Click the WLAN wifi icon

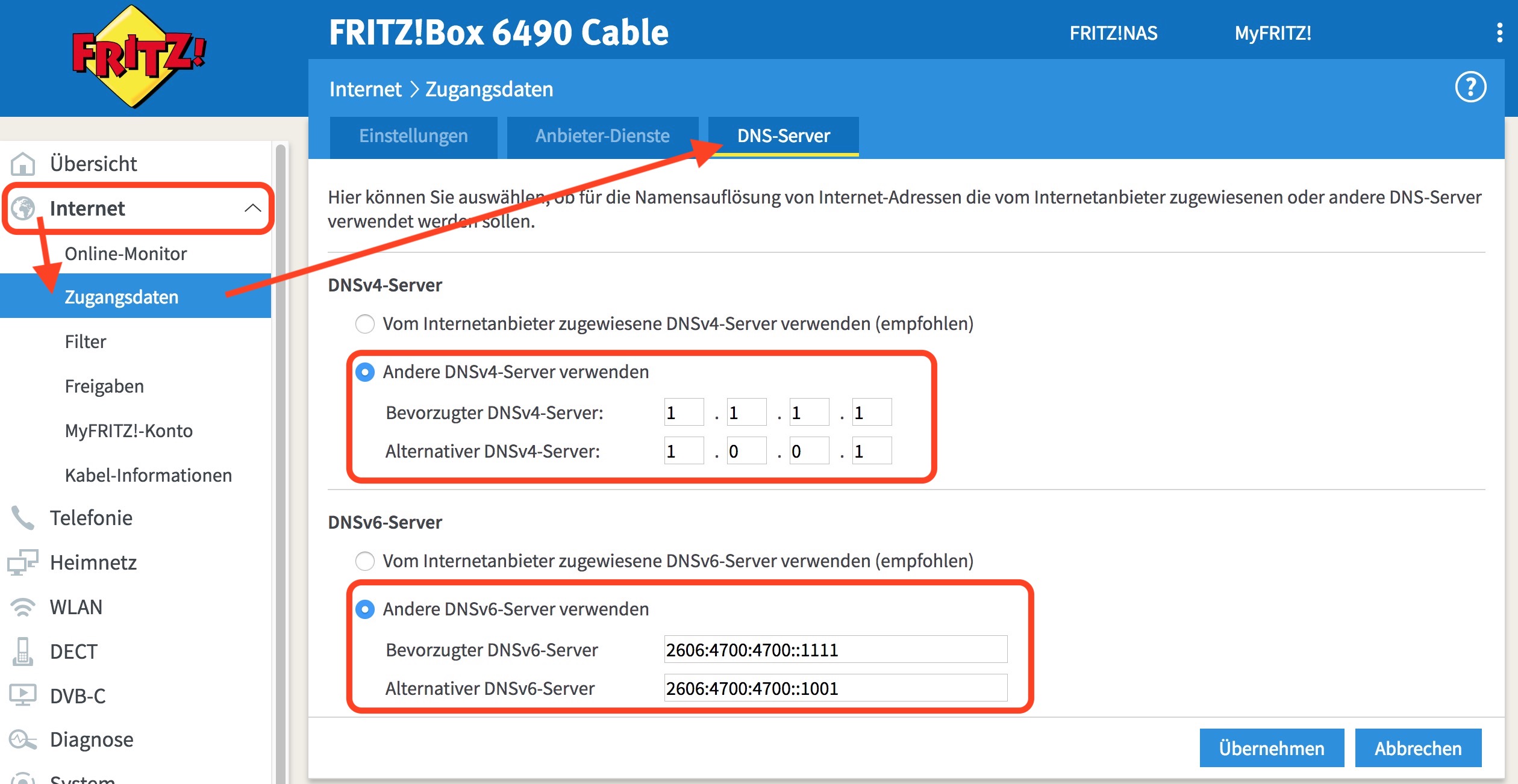pyautogui.click(x=23, y=607)
